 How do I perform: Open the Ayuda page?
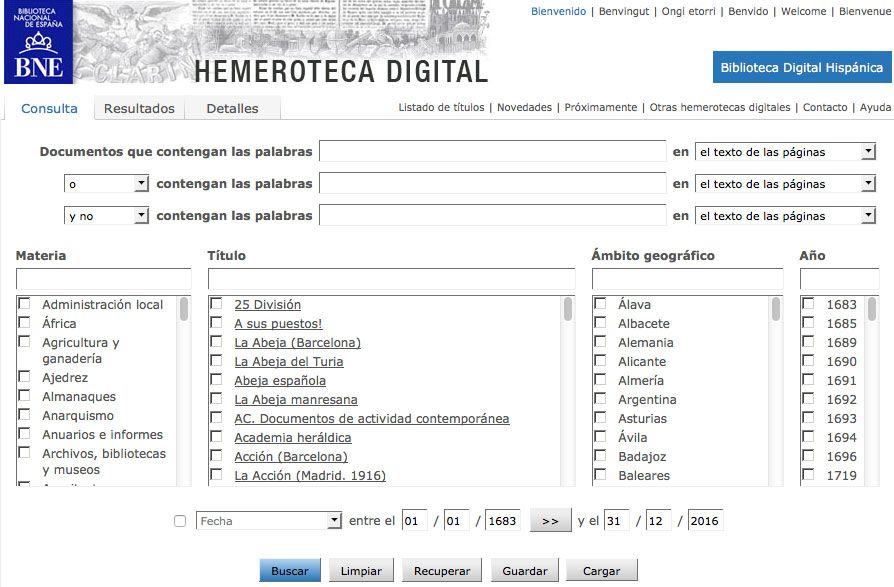[875, 107]
